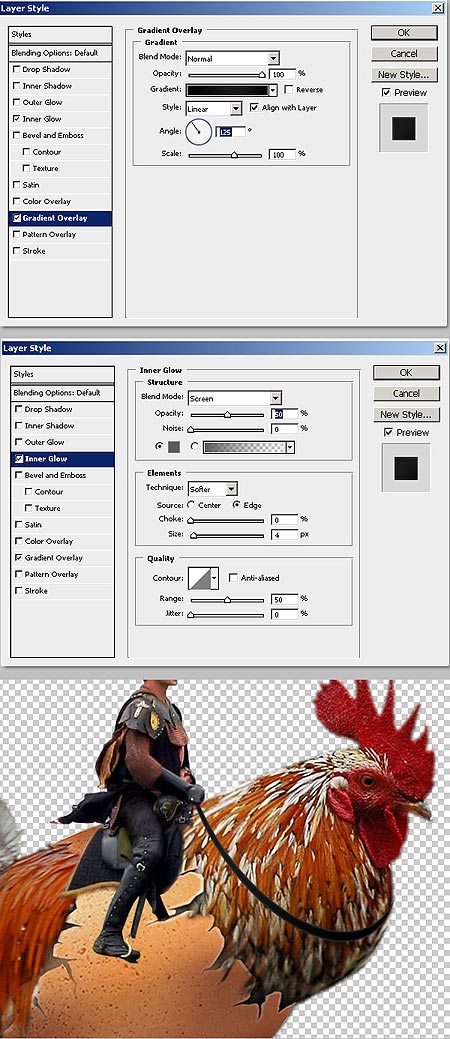This screenshot has width=450, height=1039.
Task: Click the Inner Glow opacity slider
Action: 227,415
